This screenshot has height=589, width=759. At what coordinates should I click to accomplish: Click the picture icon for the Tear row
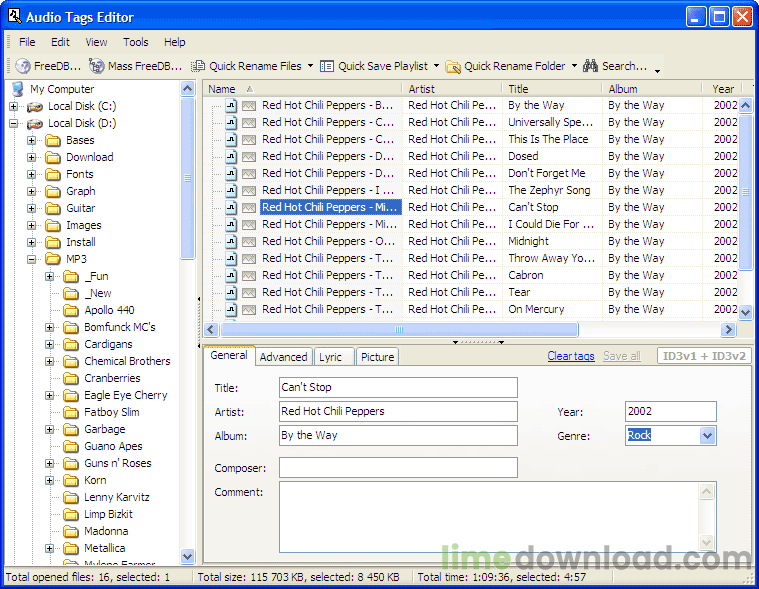pos(249,293)
